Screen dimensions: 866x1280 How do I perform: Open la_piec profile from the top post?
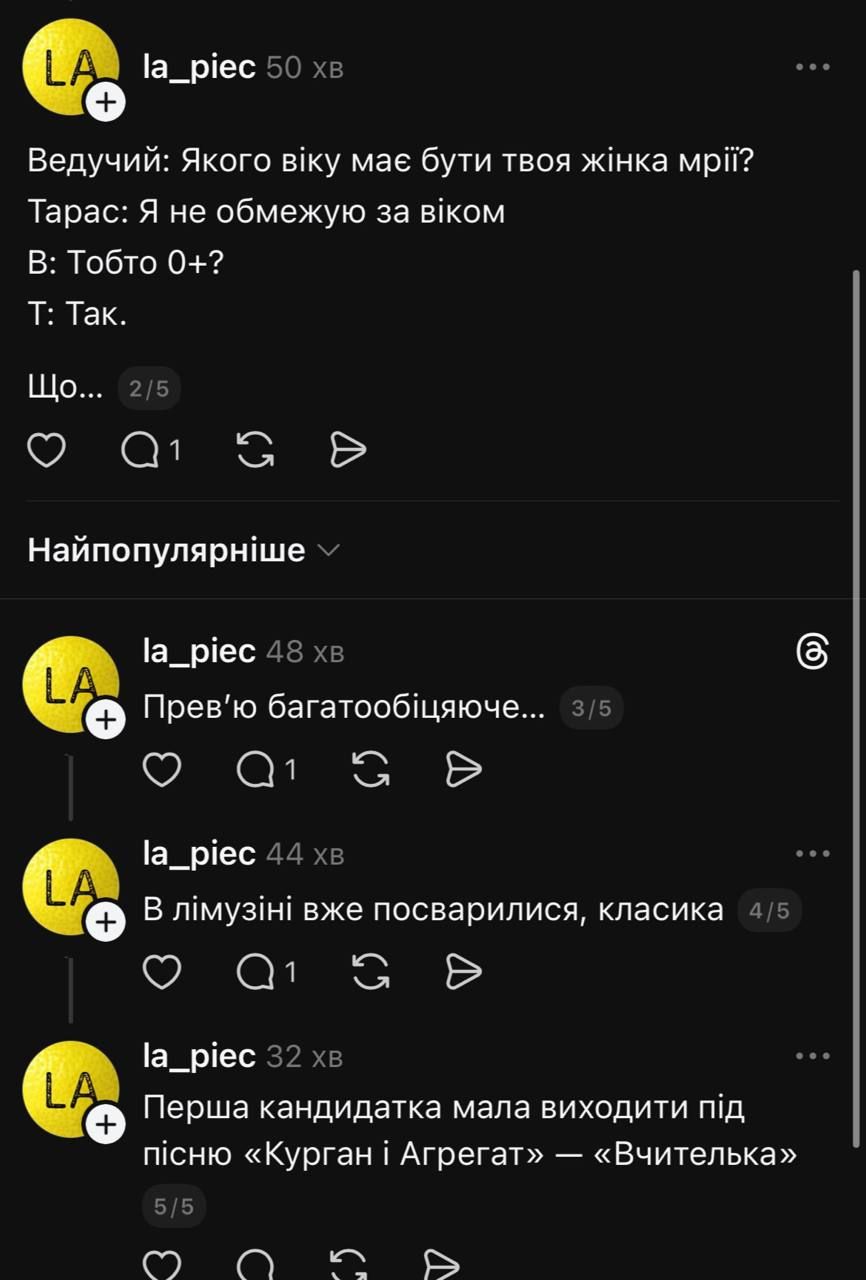pos(200,67)
